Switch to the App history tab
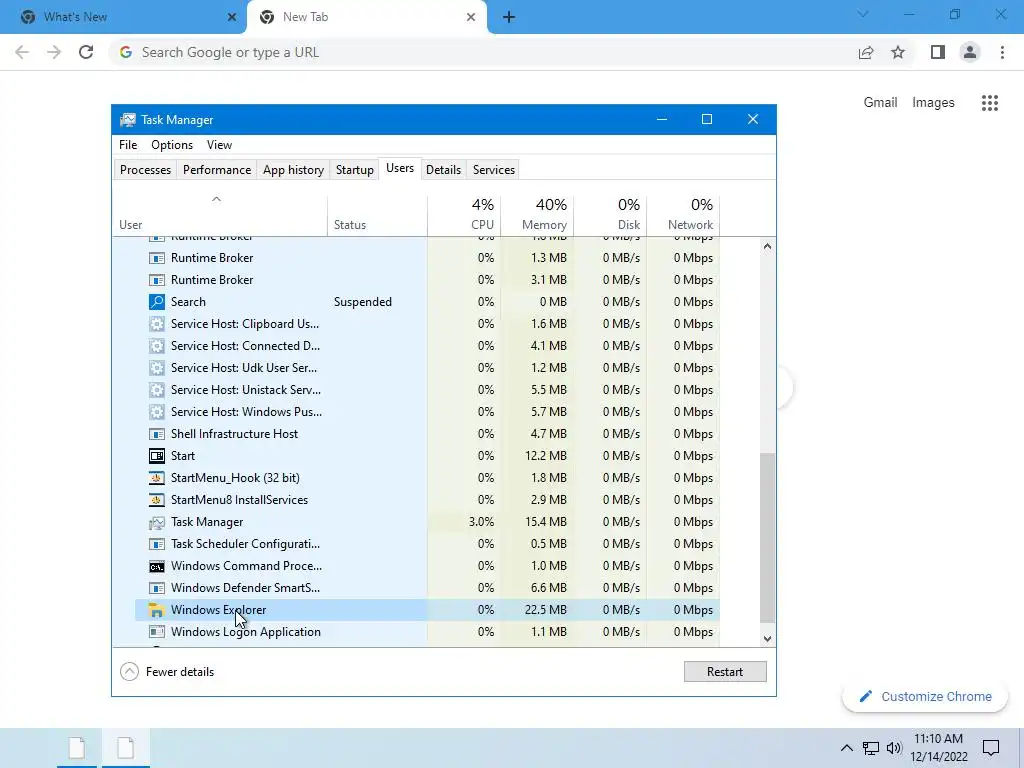Image resolution: width=1024 pixels, height=768 pixels. click(293, 170)
